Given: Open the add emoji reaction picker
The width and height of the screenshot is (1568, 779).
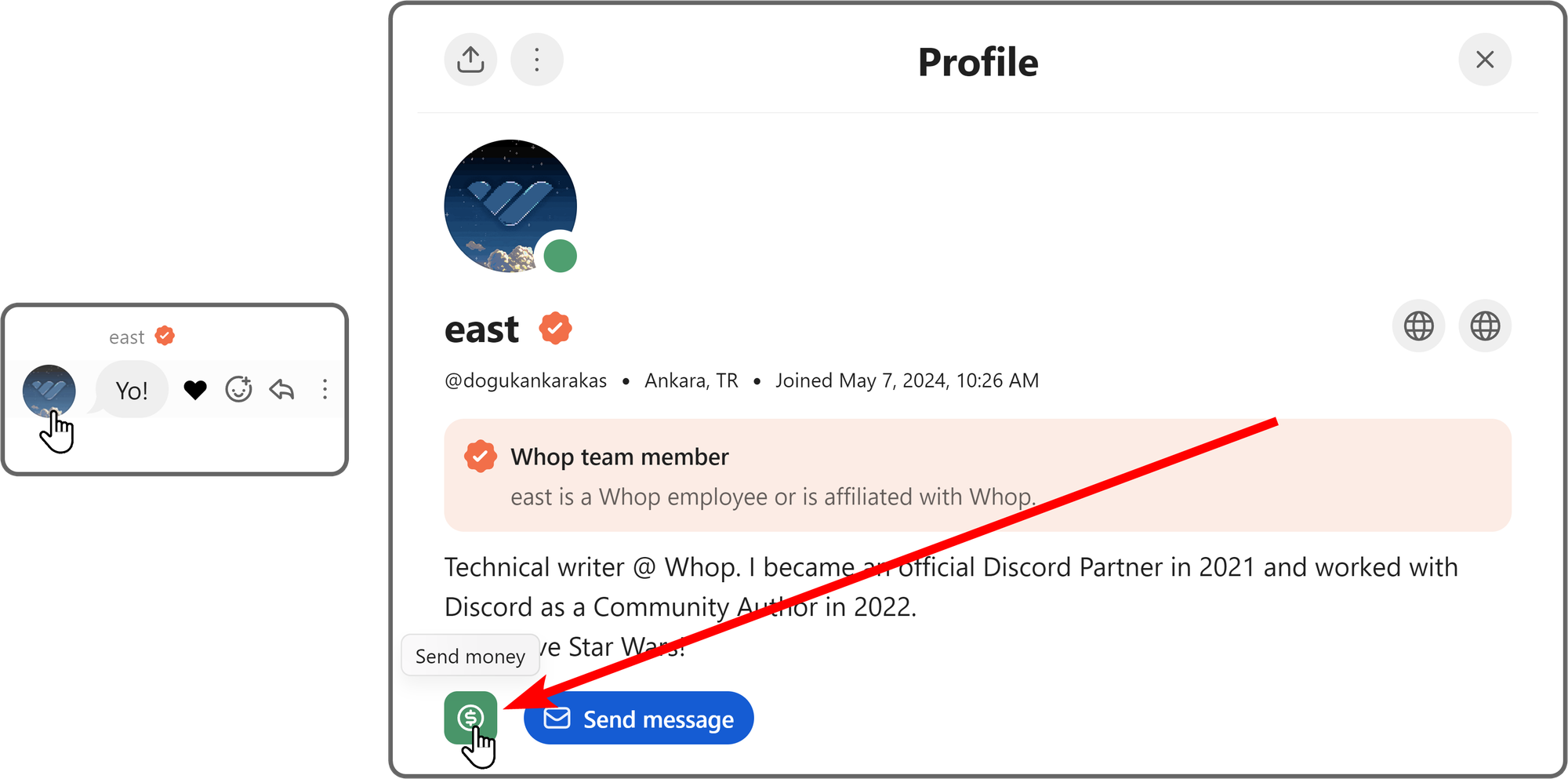Looking at the screenshot, I should click(239, 389).
